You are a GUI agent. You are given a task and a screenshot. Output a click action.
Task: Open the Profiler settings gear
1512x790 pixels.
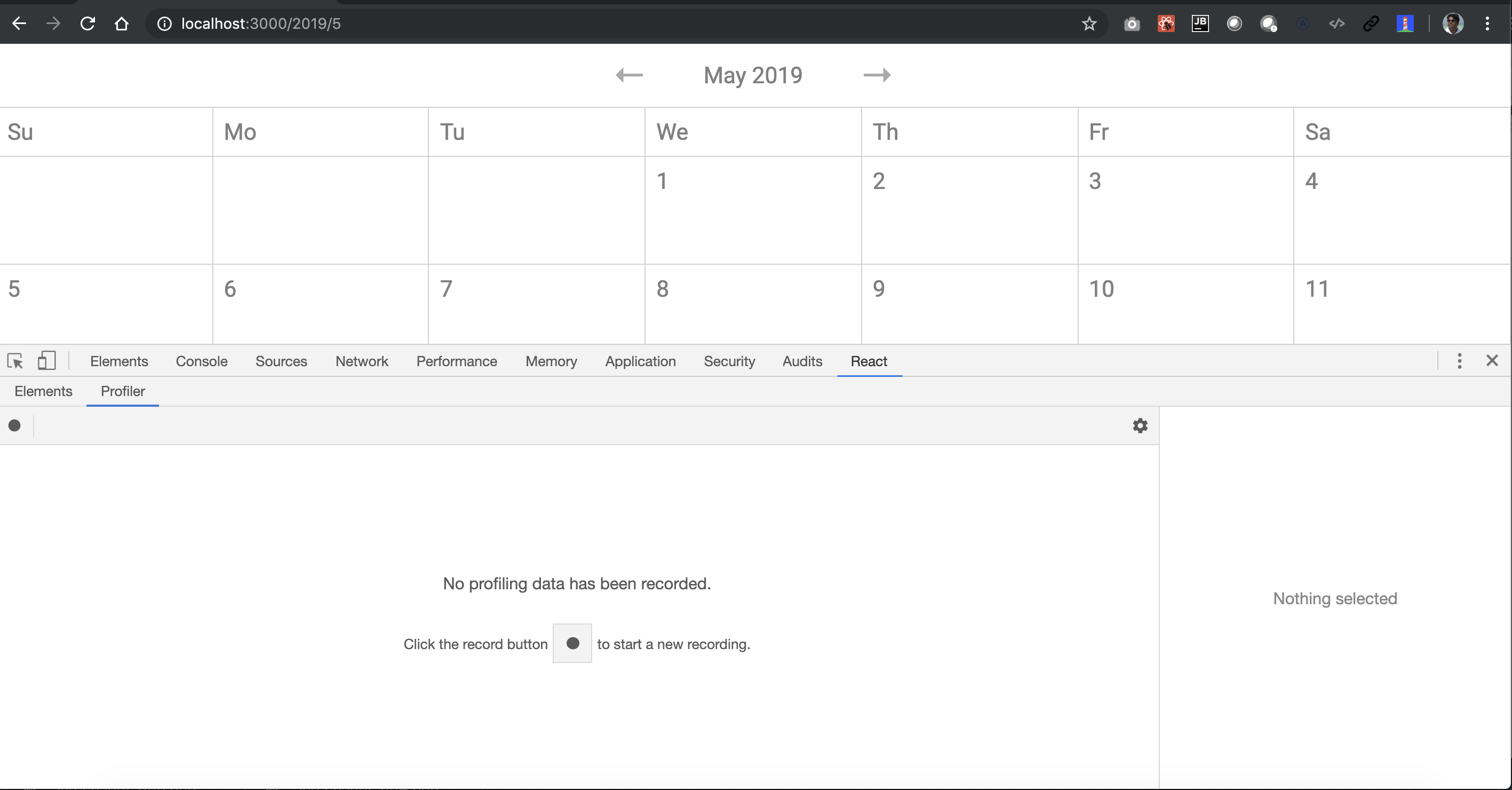[x=1140, y=425]
